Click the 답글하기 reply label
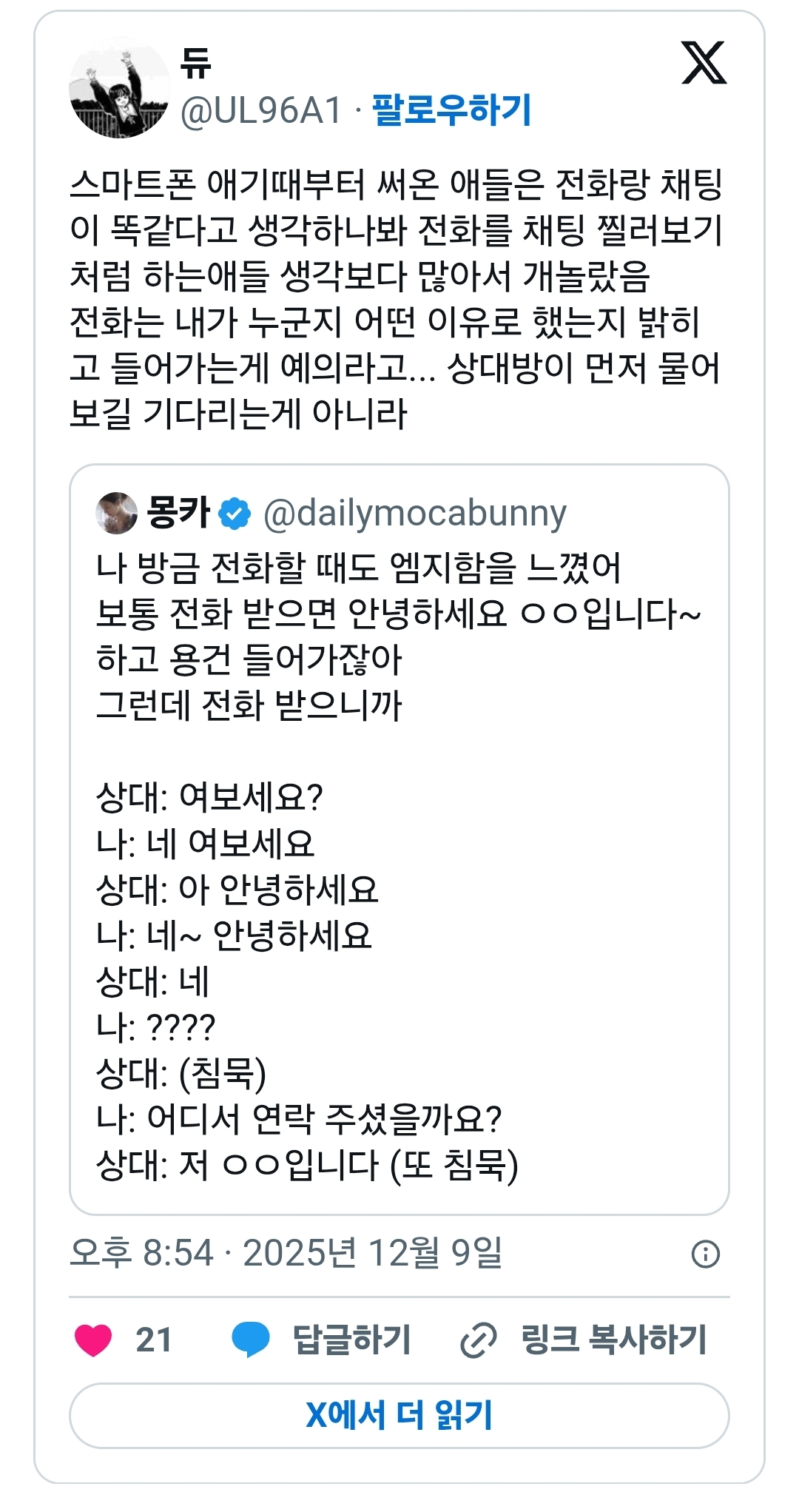 (352, 1340)
